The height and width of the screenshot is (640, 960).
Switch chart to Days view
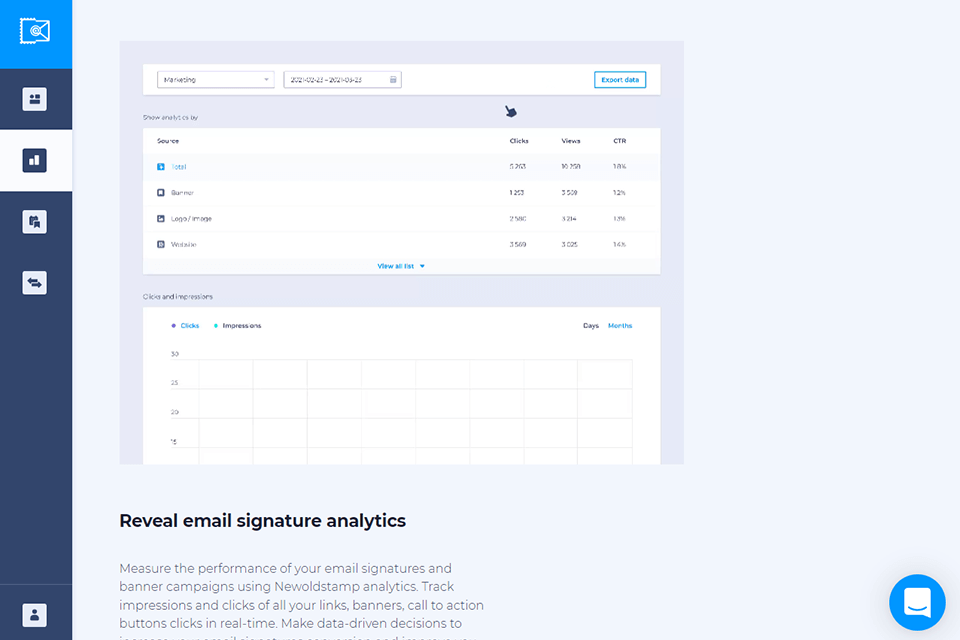tap(591, 326)
